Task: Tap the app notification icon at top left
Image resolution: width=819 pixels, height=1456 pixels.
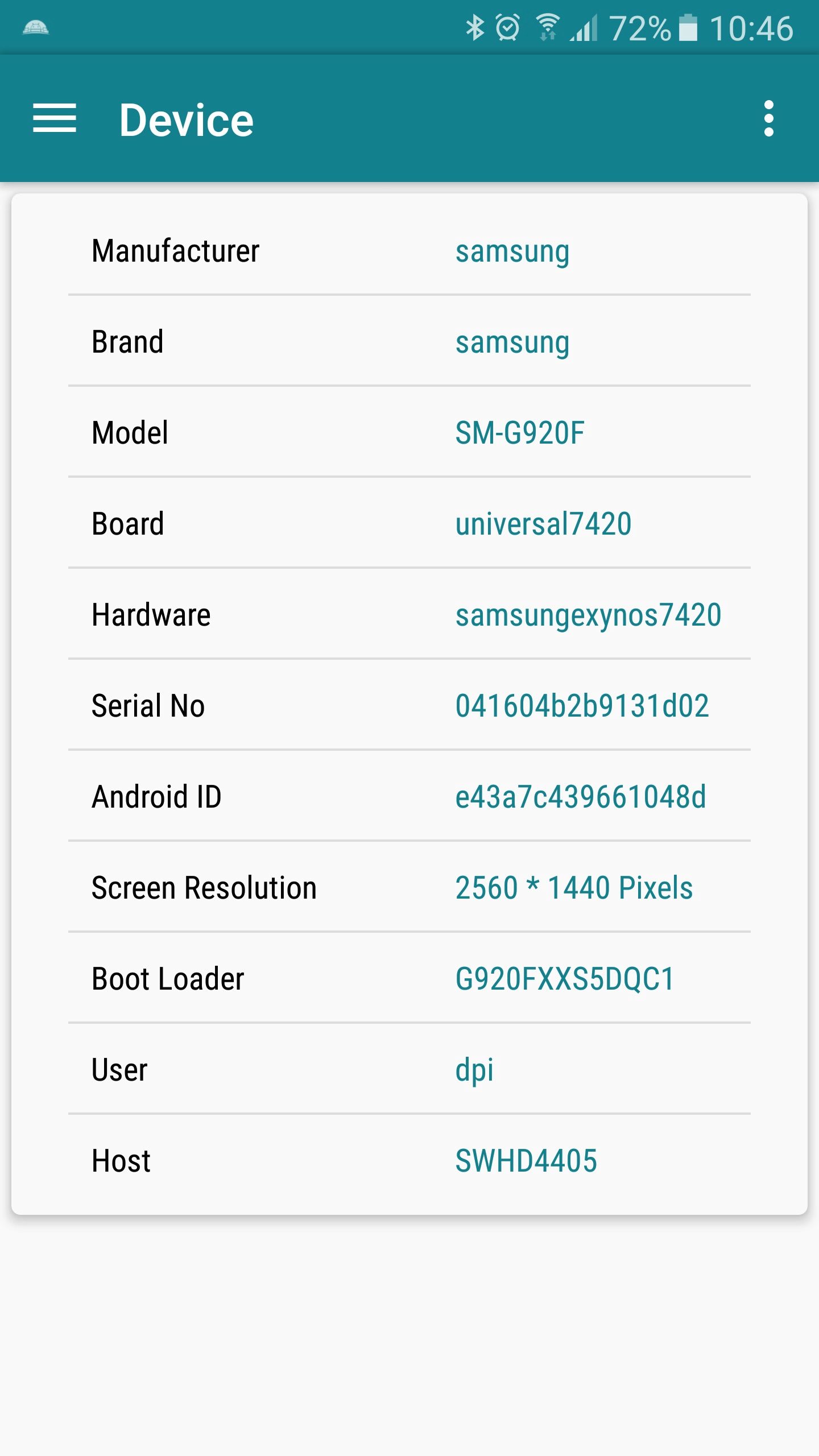Action: [x=35, y=28]
